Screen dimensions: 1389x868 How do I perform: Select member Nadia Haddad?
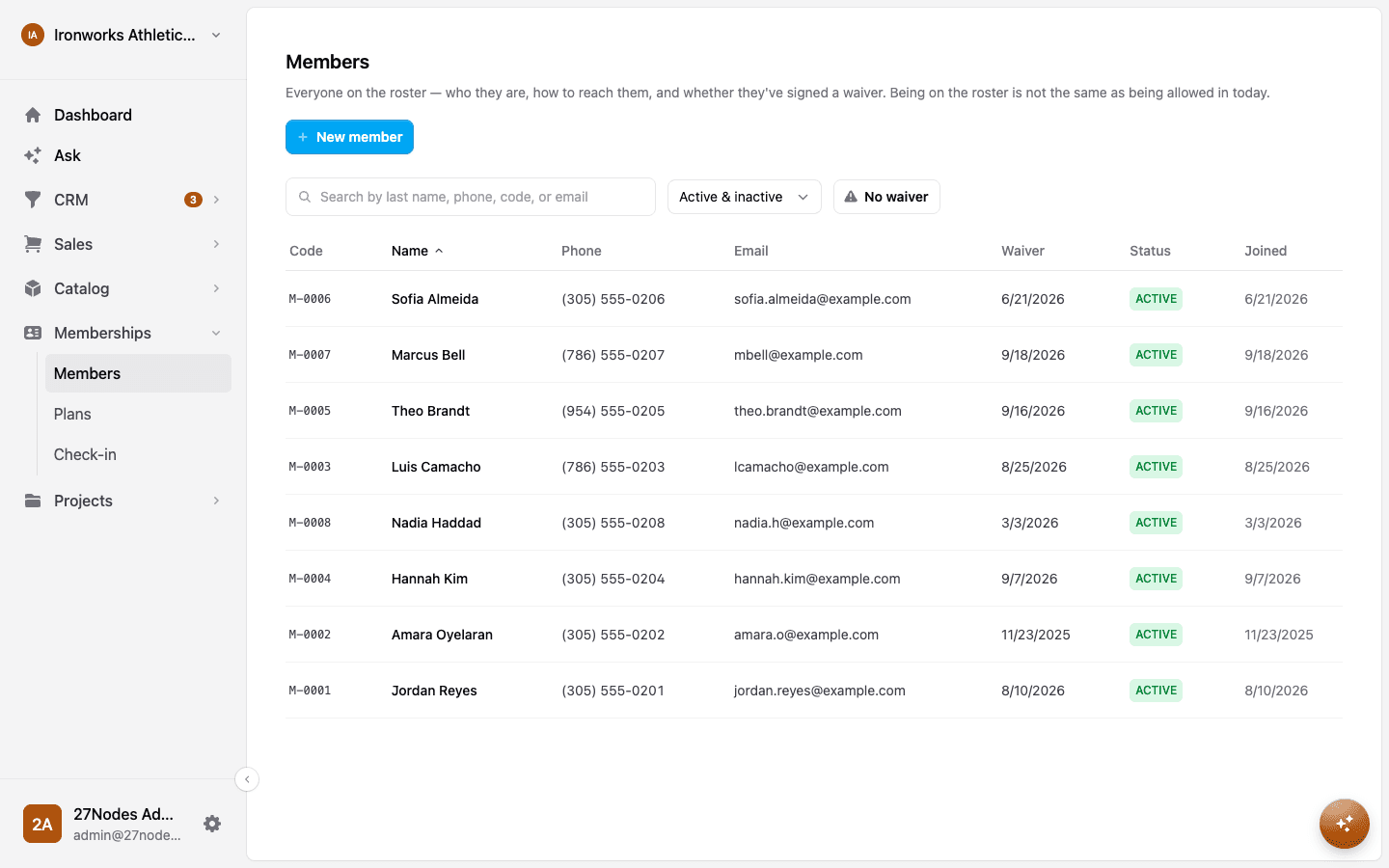coord(436,523)
